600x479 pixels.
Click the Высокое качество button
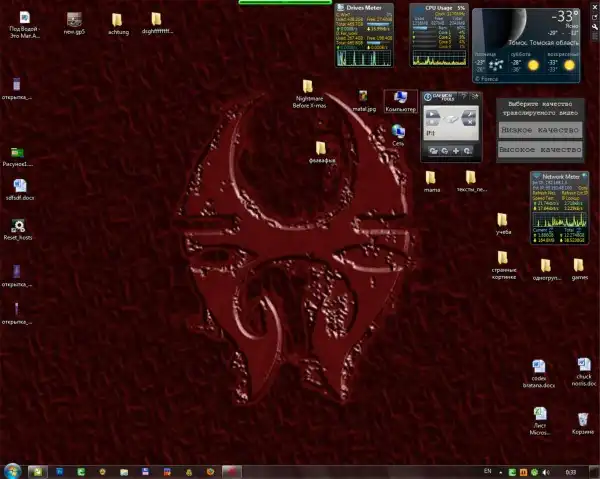coord(540,149)
